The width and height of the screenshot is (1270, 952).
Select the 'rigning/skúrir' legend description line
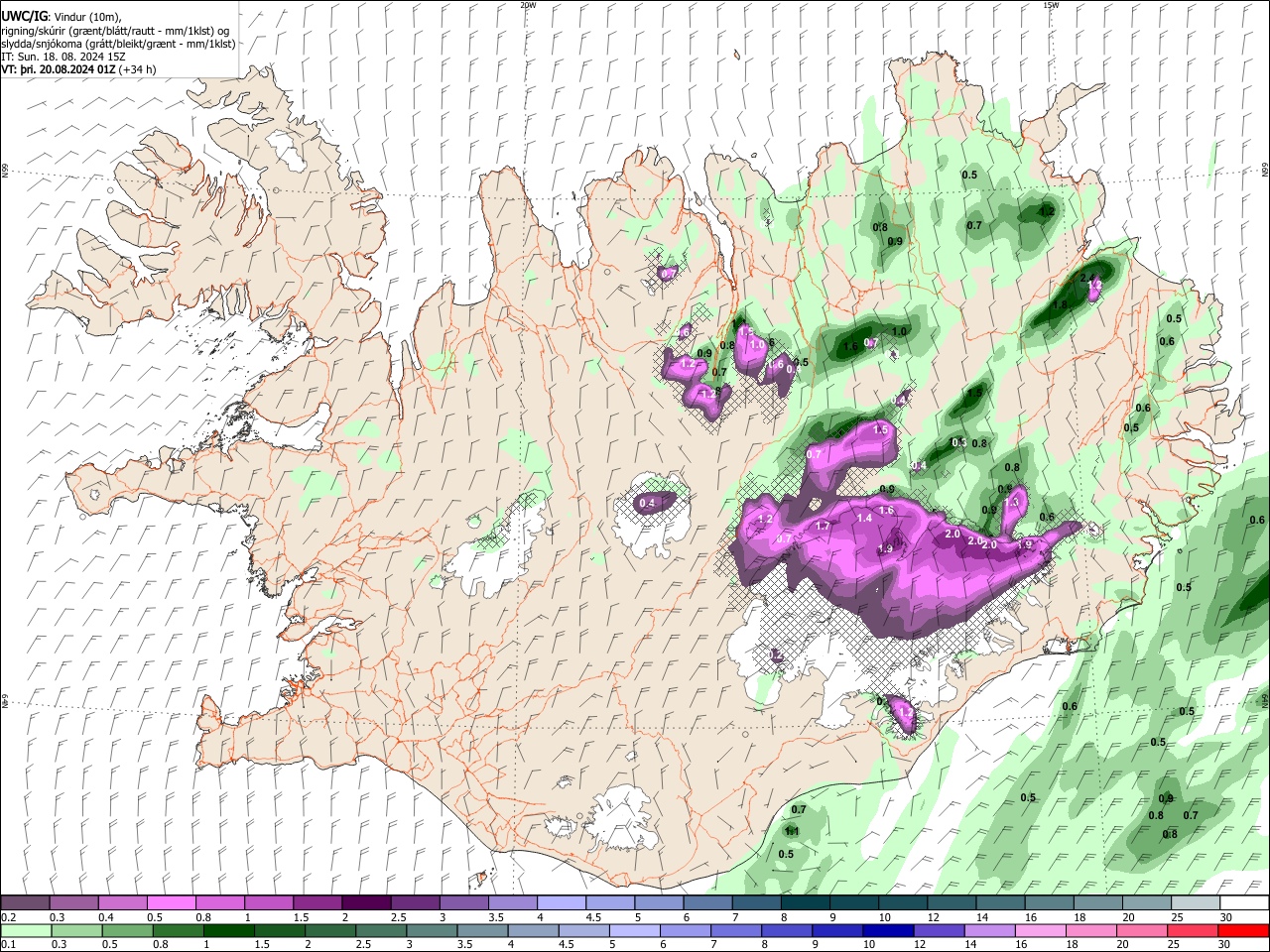[x=115, y=31]
